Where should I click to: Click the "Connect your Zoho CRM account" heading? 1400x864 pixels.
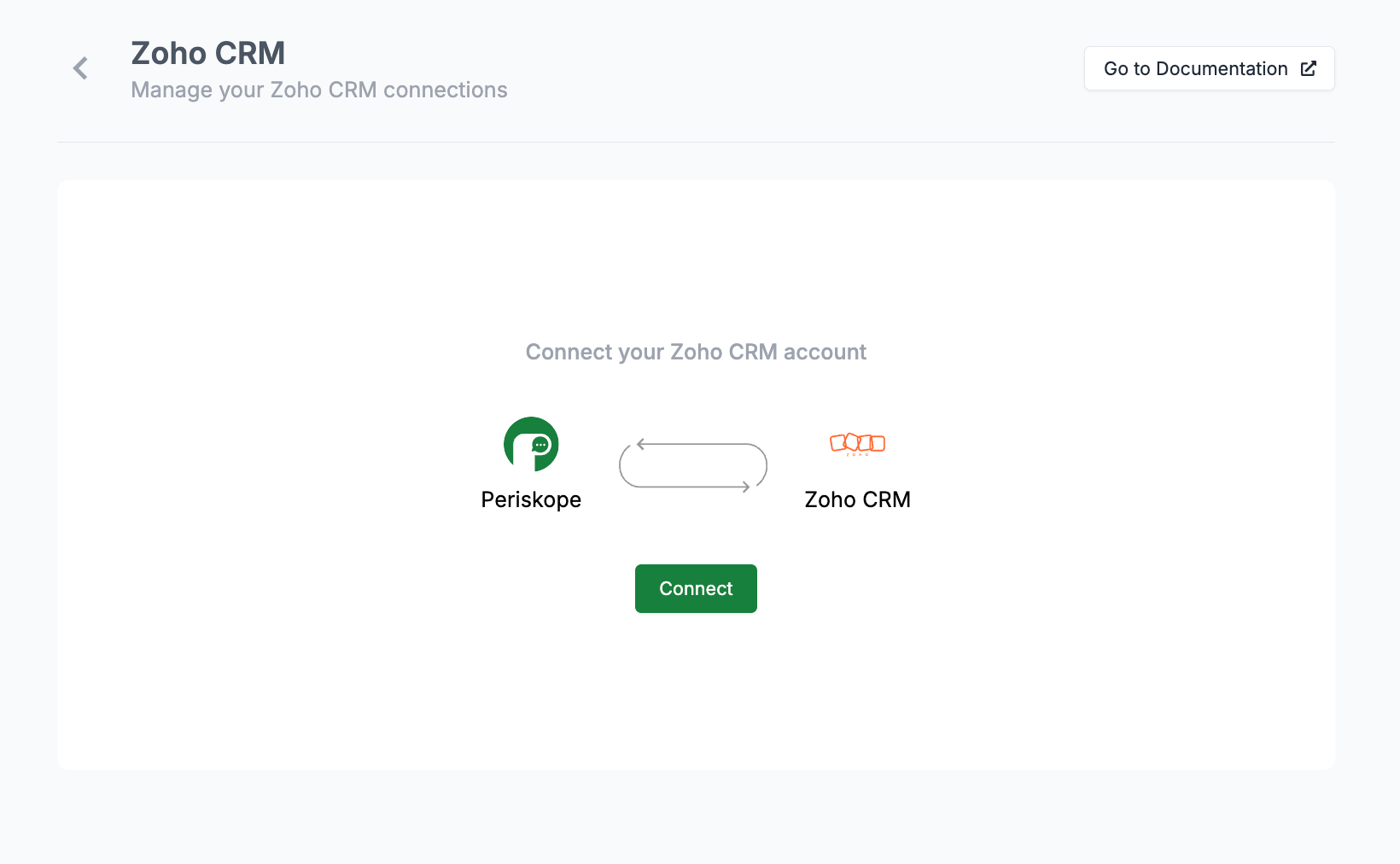pyautogui.click(x=696, y=352)
